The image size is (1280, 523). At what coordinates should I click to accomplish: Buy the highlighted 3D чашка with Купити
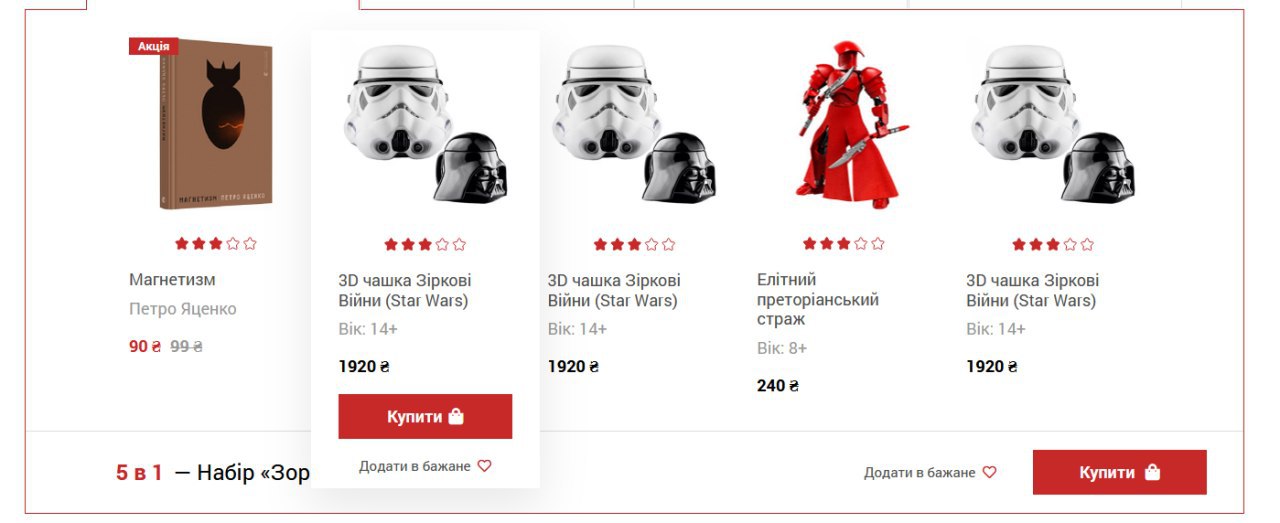click(425, 416)
